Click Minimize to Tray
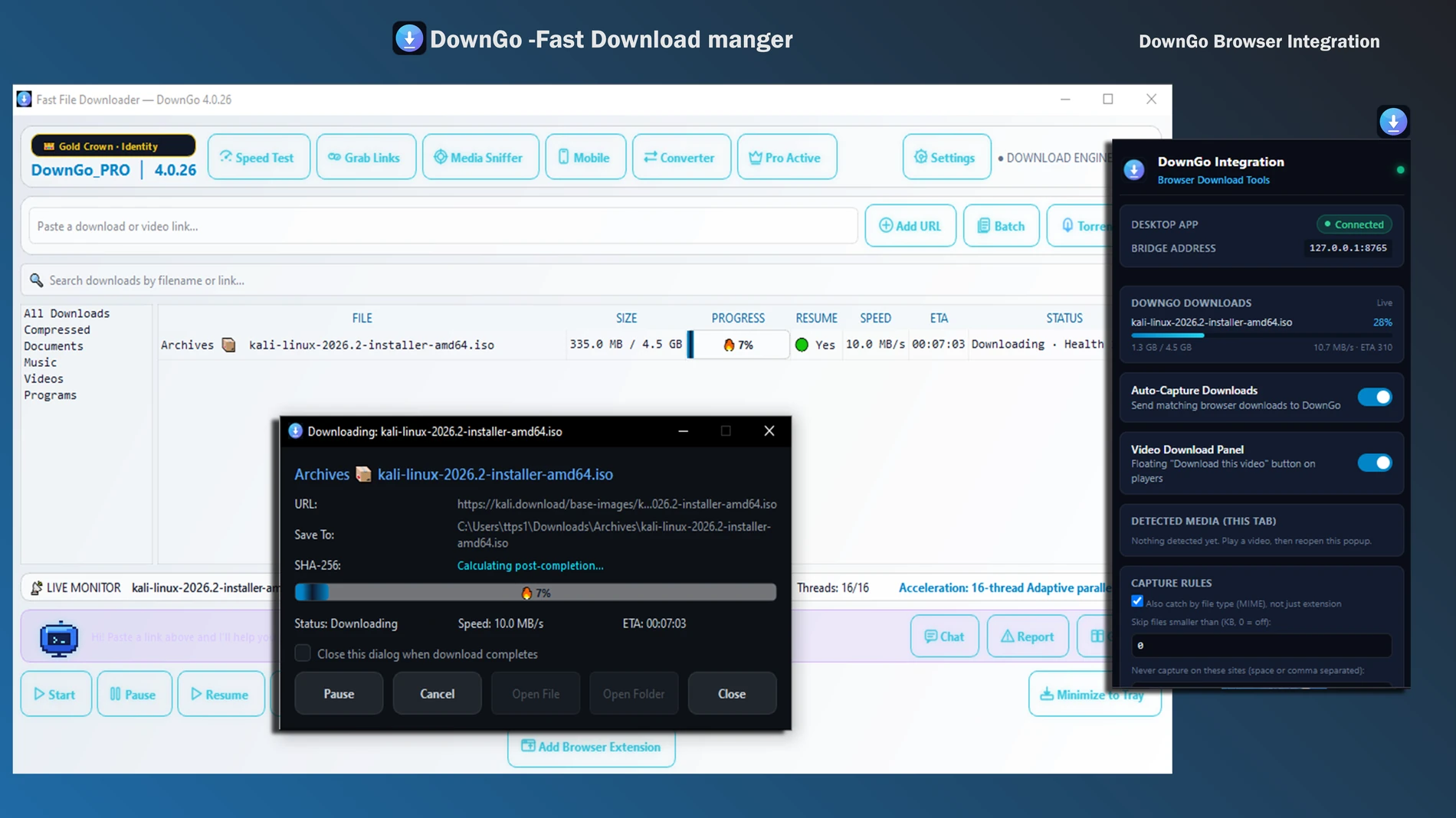1456x818 pixels. 1094,694
